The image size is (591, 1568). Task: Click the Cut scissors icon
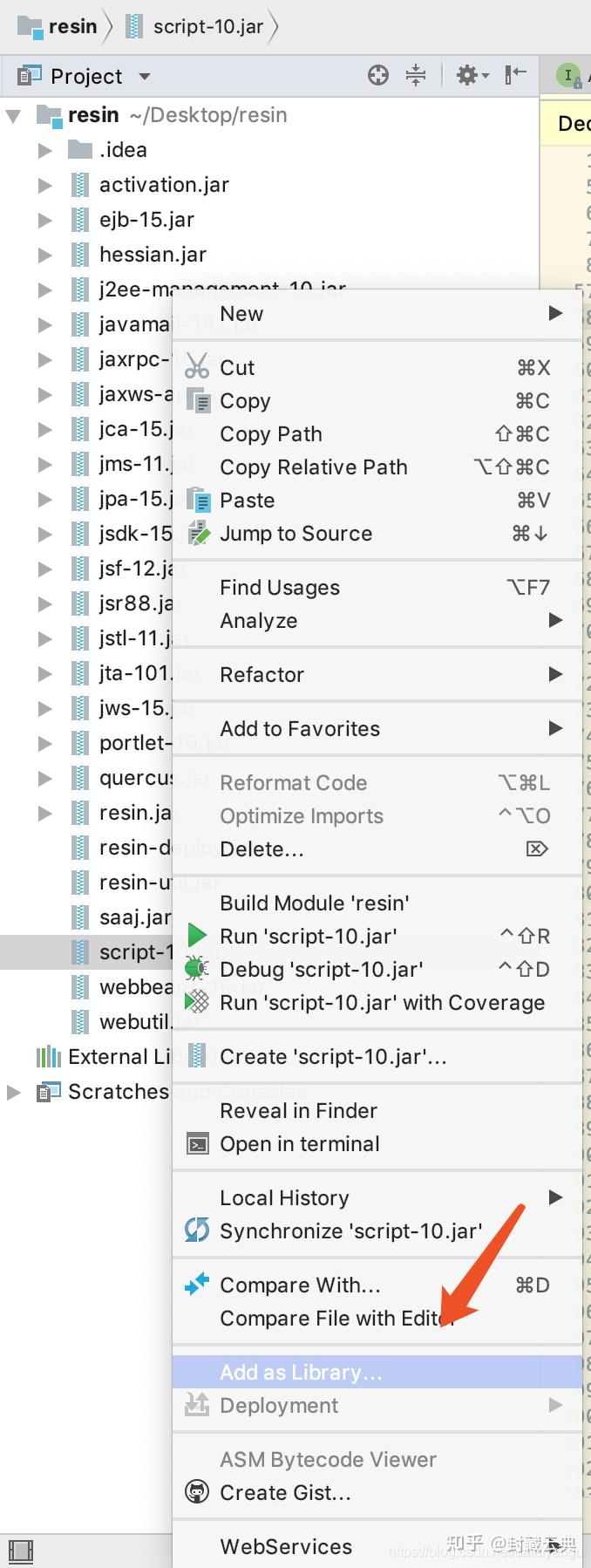(197, 366)
